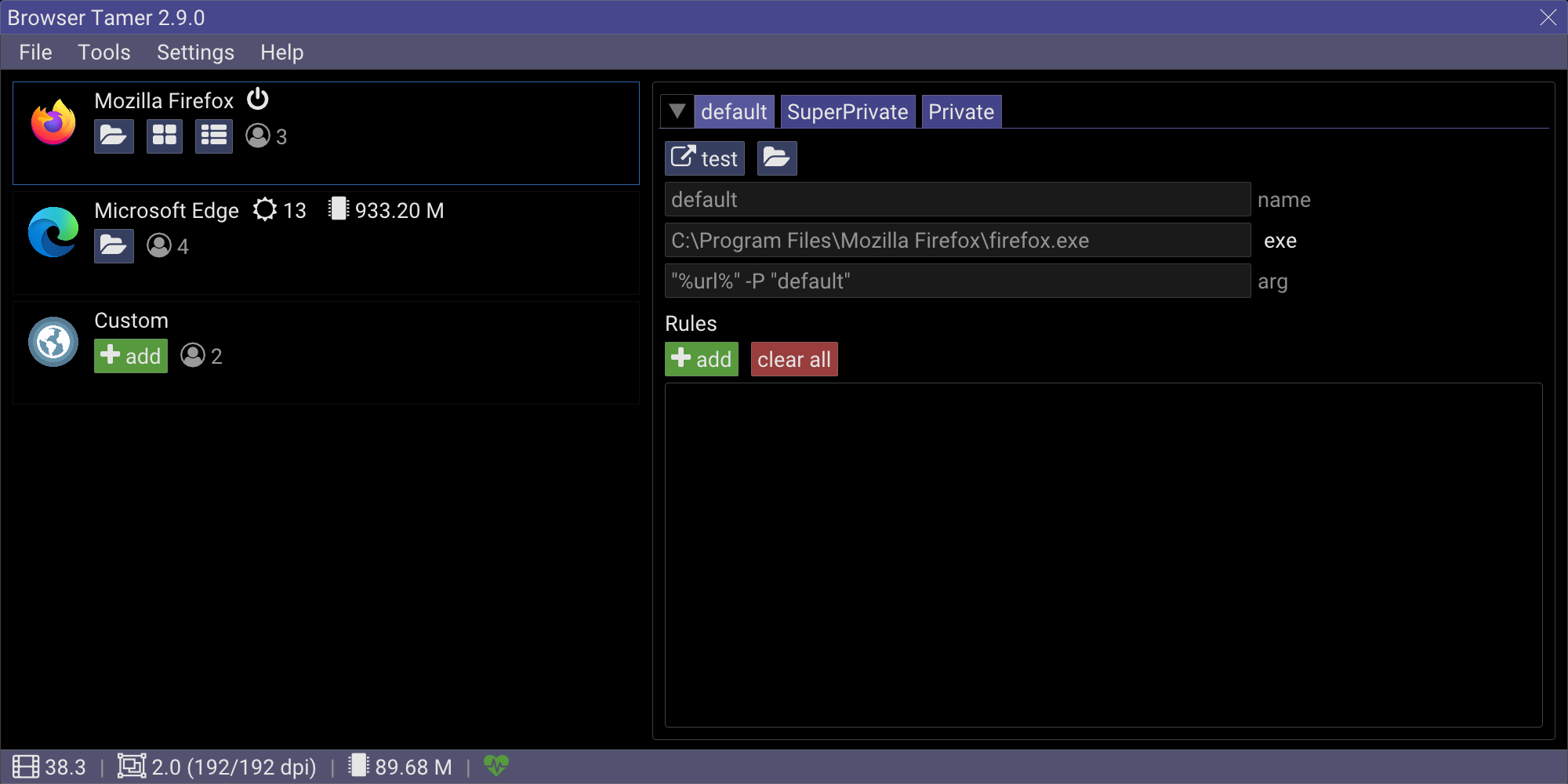Open the Tools menu
The width and height of the screenshot is (1568, 784).
coord(104,53)
